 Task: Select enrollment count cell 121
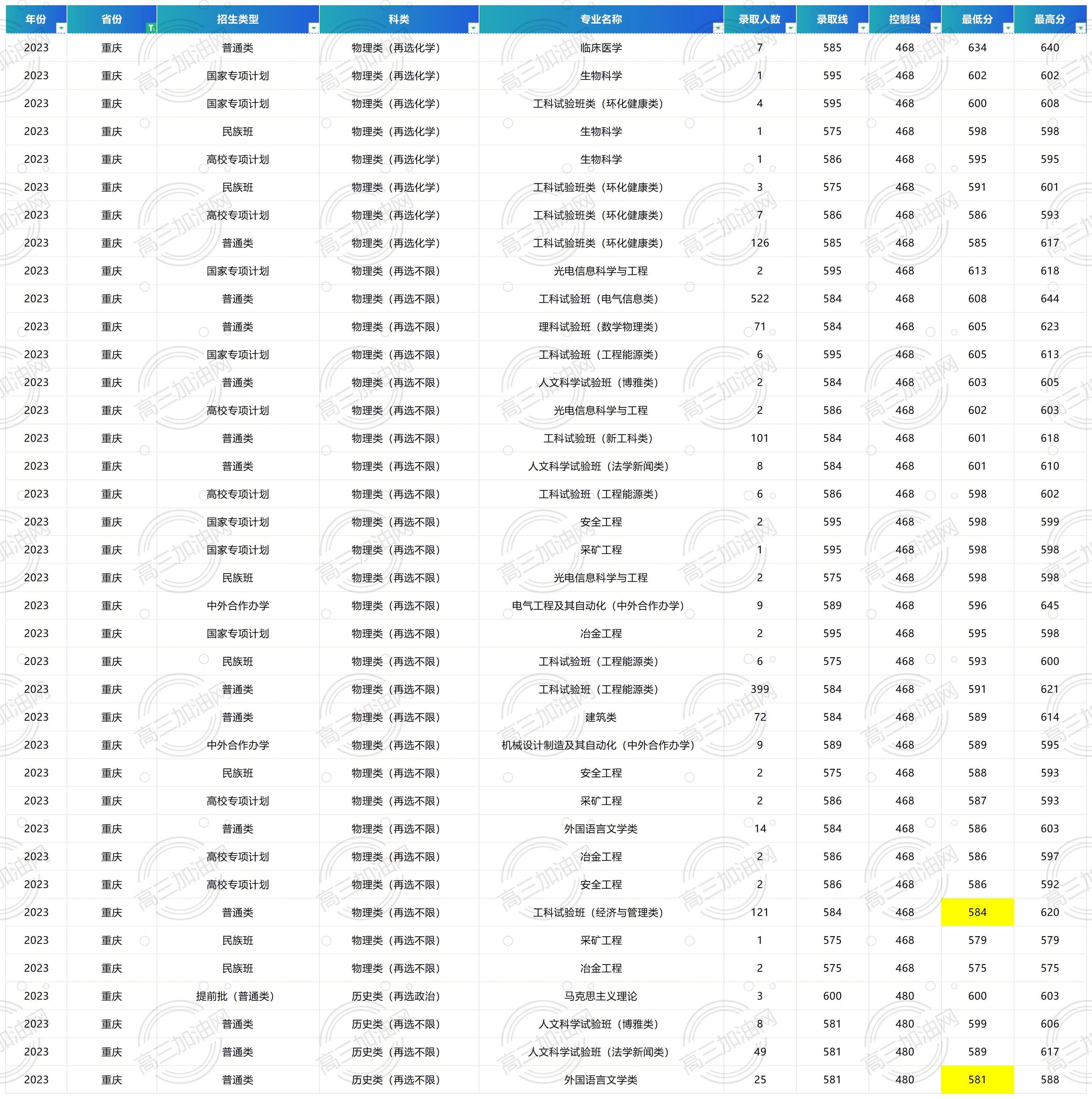pyautogui.click(x=760, y=912)
